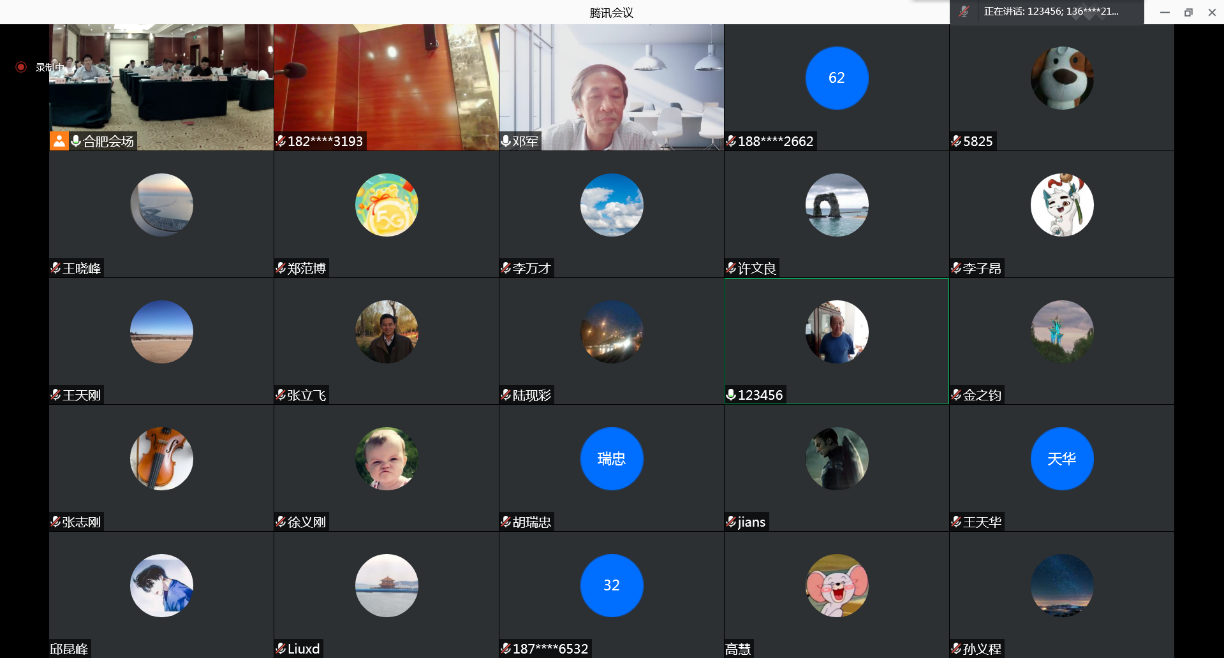Click the red recording indicator icon
1224x658 pixels.
point(21,67)
